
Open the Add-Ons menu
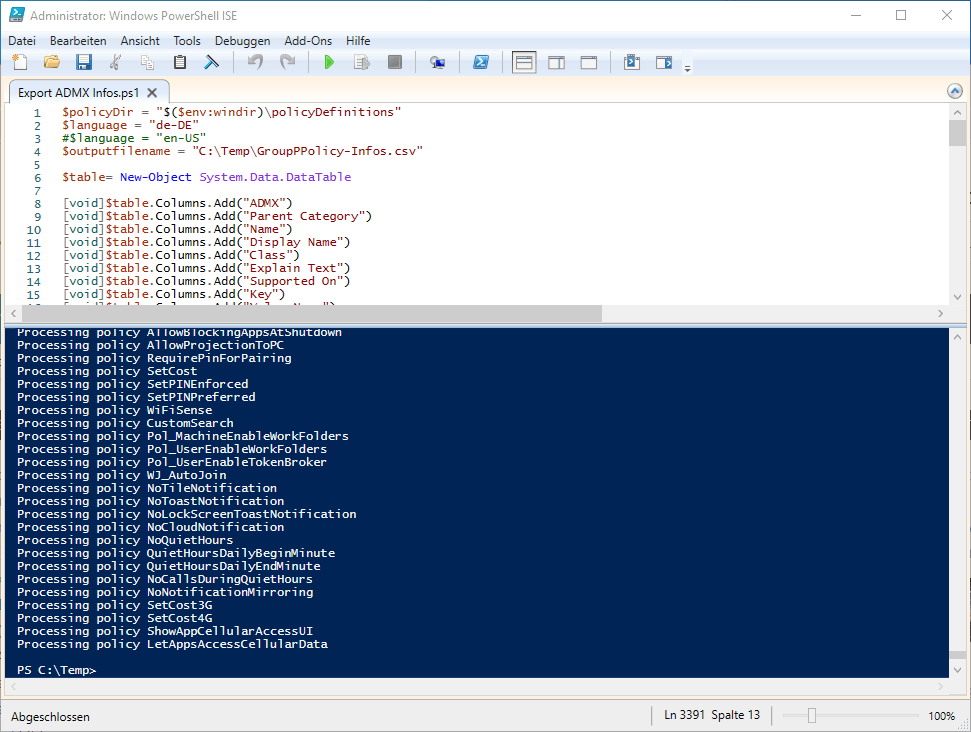pos(309,41)
